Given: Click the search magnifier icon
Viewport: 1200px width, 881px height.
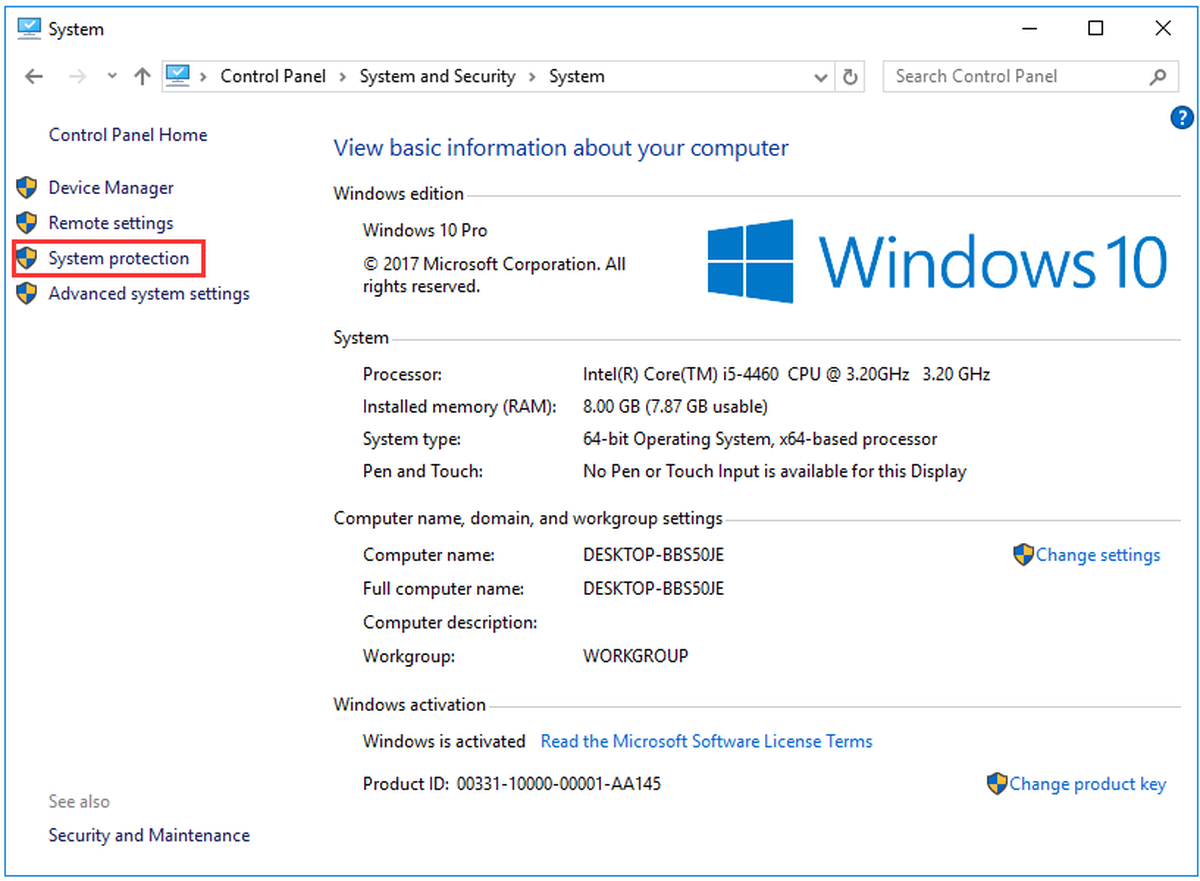Looking at the screenshot, I should pos(1157,77).
